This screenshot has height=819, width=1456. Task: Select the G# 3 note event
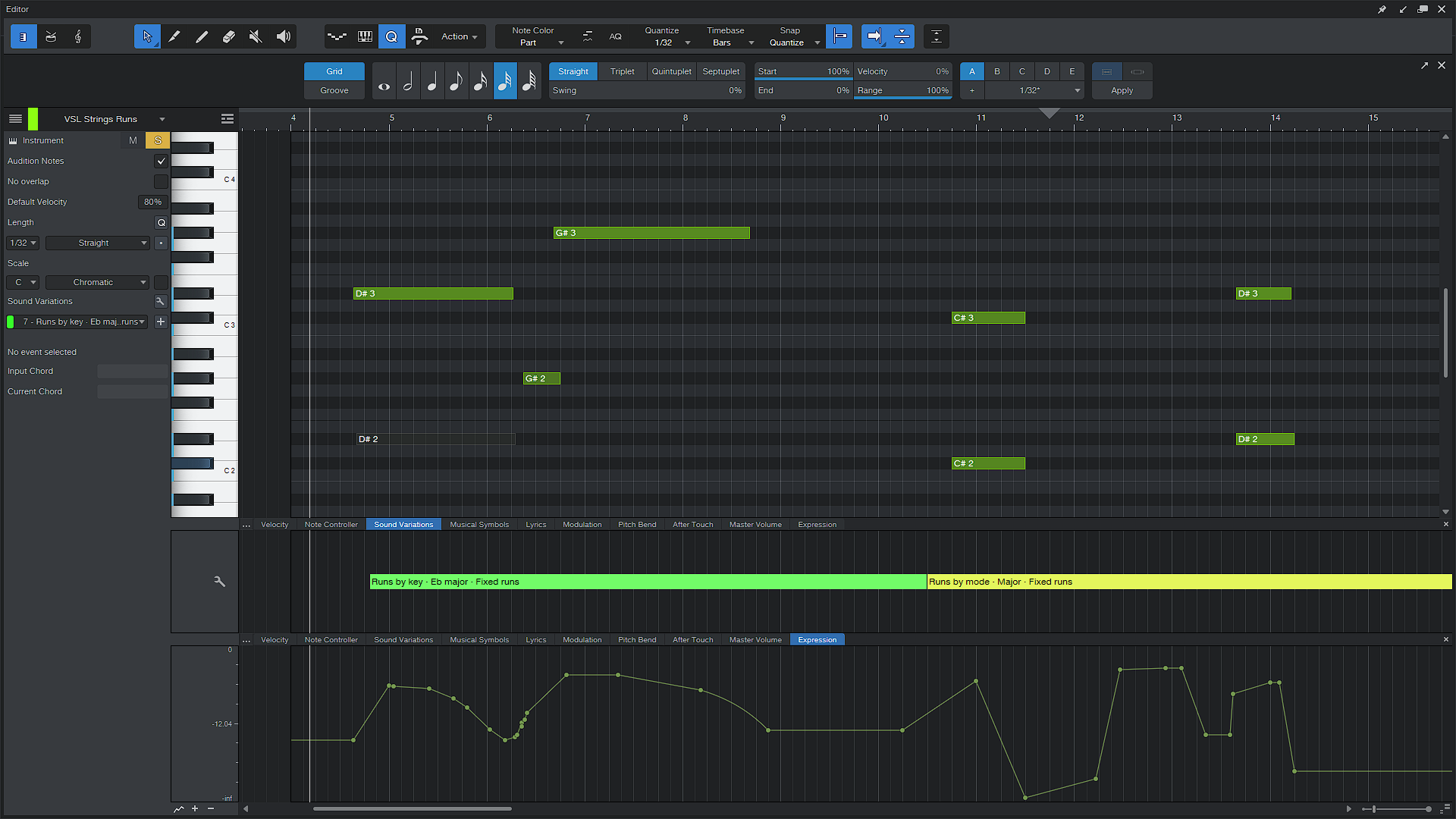(651, 233)
